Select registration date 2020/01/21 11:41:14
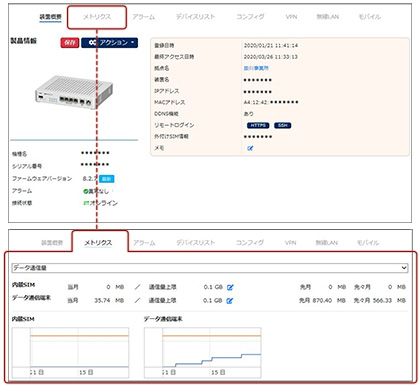 click(271, 45)
